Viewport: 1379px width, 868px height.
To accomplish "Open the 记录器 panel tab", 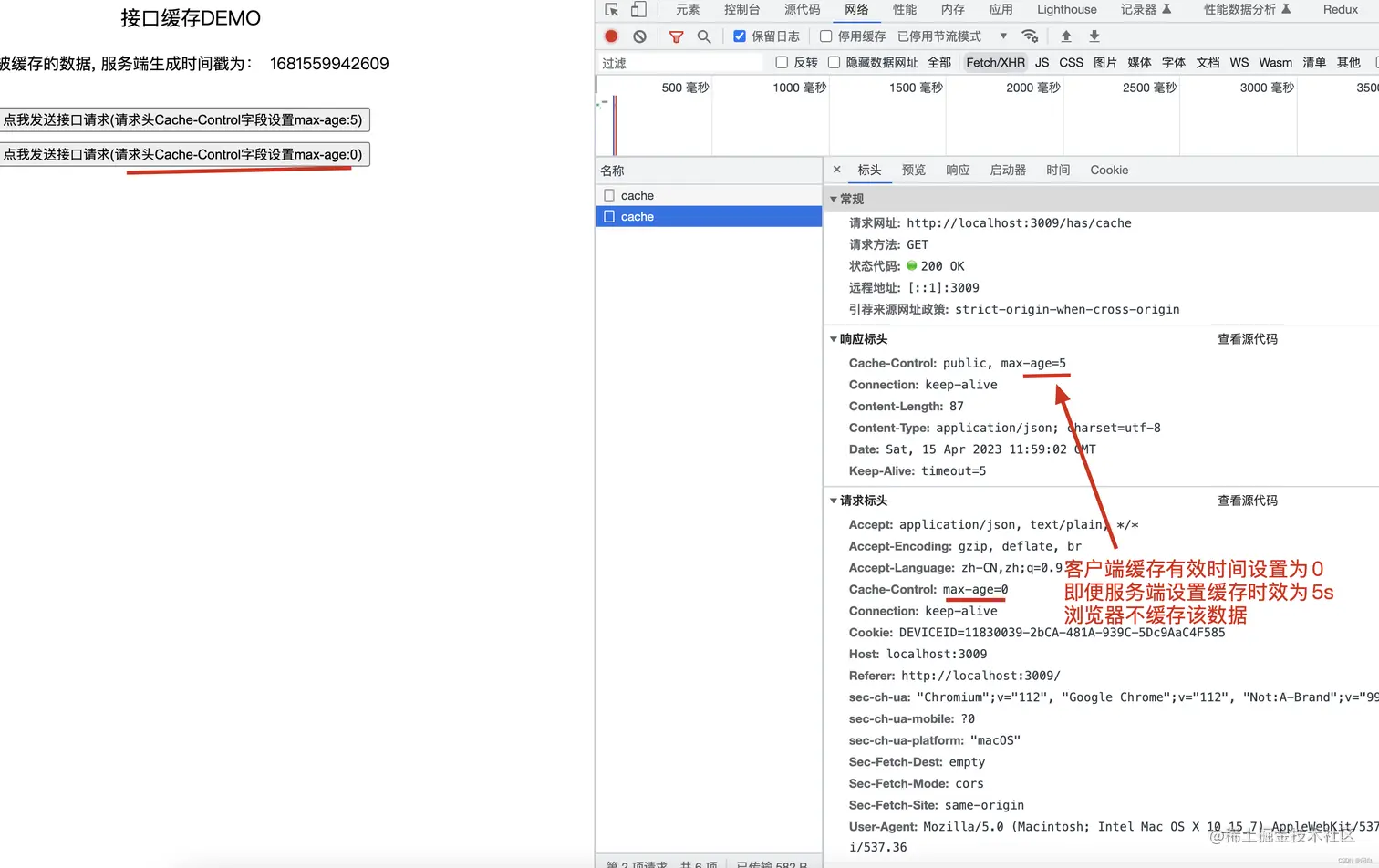I will click(x=1146, y=9).
